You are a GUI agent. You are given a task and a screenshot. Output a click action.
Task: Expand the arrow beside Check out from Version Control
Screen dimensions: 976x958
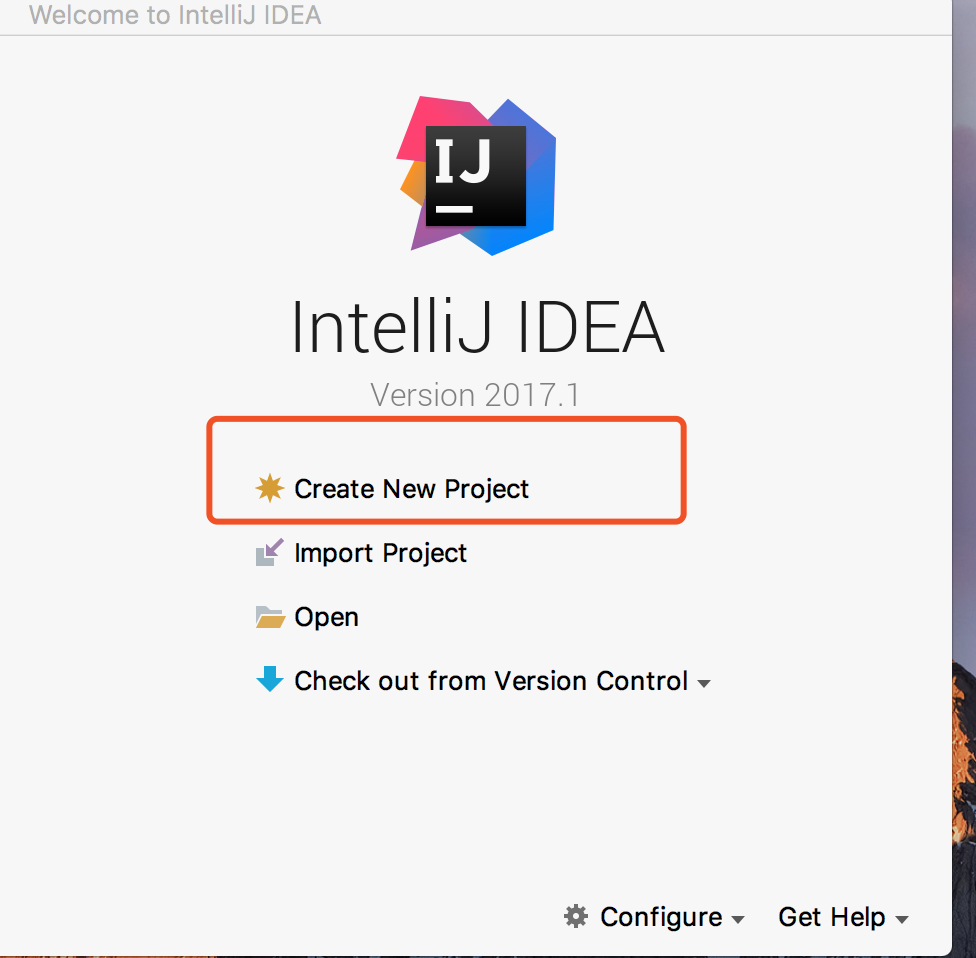point(704,684)
